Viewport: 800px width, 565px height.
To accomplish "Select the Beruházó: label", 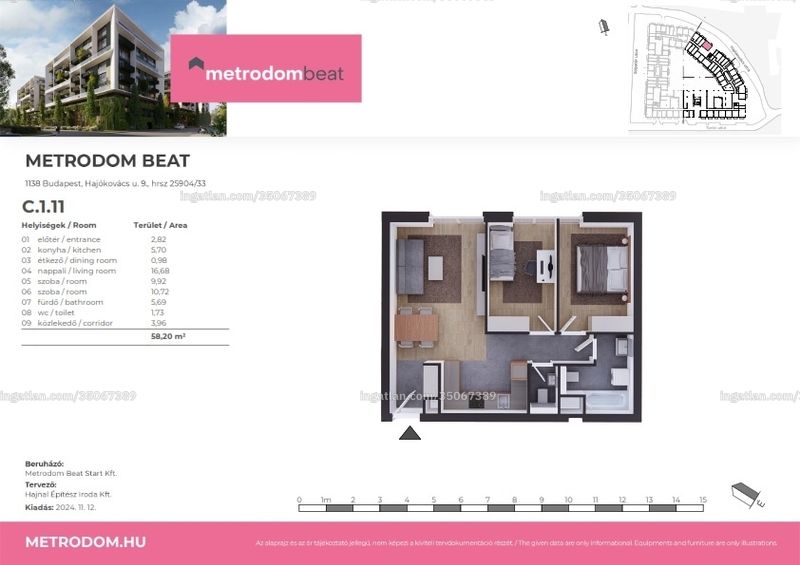I will (44, 464).
